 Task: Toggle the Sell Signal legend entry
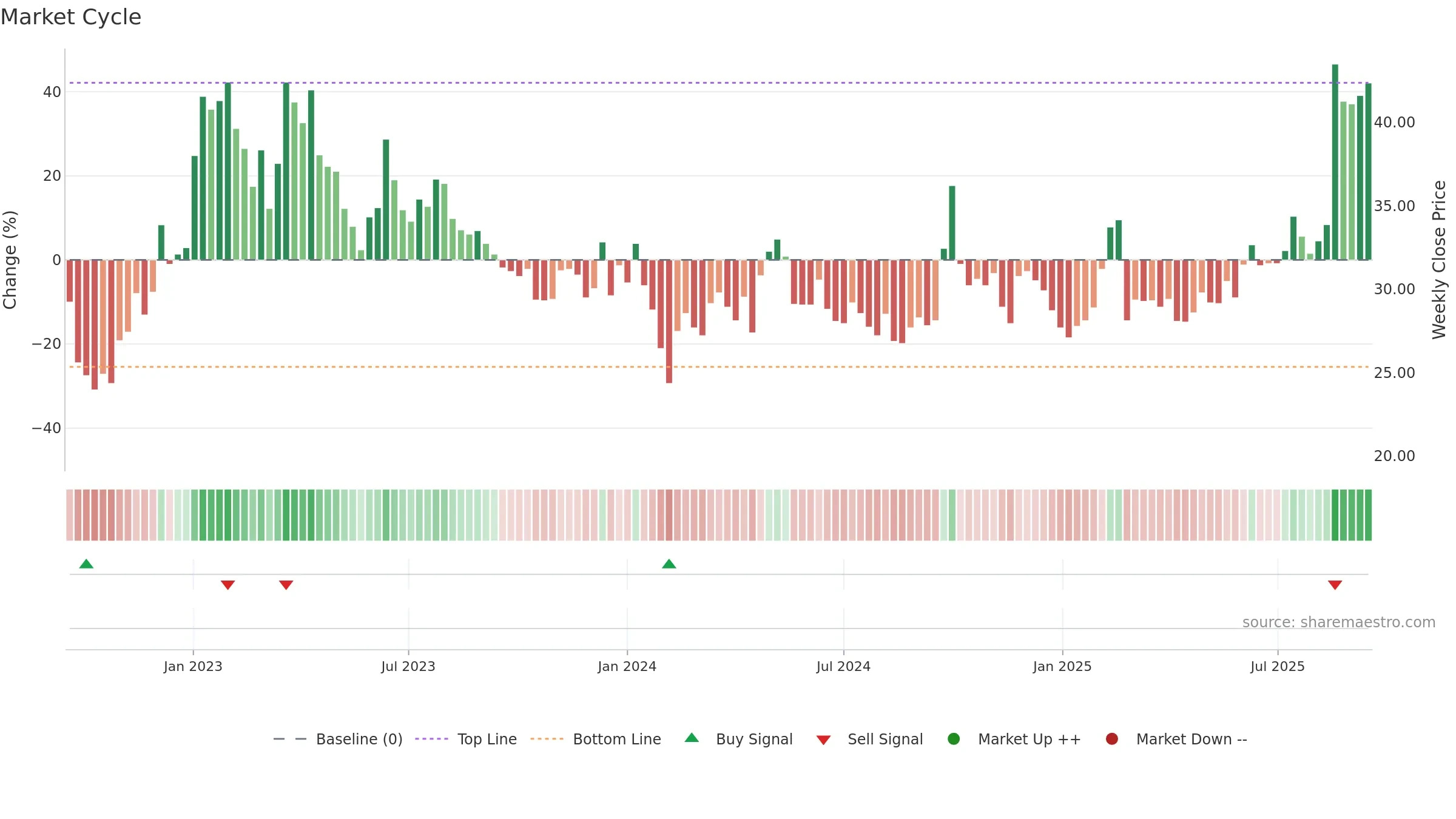pyautogui.click(x=869, y=740)
